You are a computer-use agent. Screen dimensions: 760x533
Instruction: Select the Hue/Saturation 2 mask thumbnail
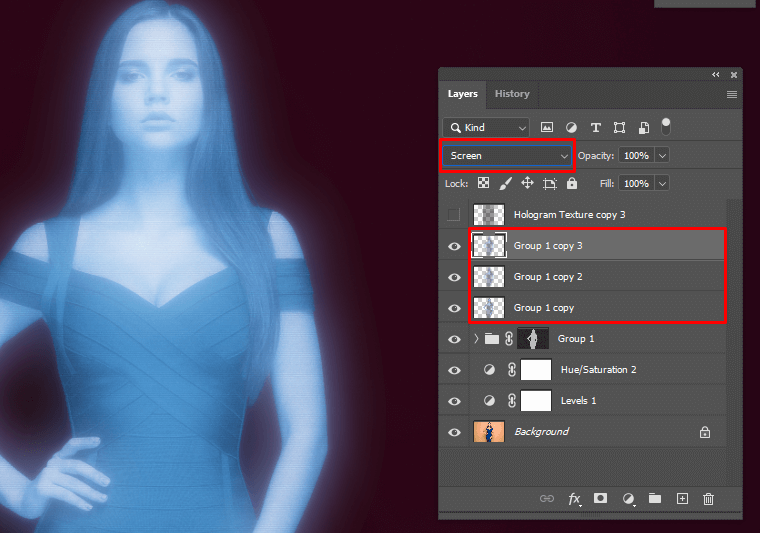click(x=536, y=370)
